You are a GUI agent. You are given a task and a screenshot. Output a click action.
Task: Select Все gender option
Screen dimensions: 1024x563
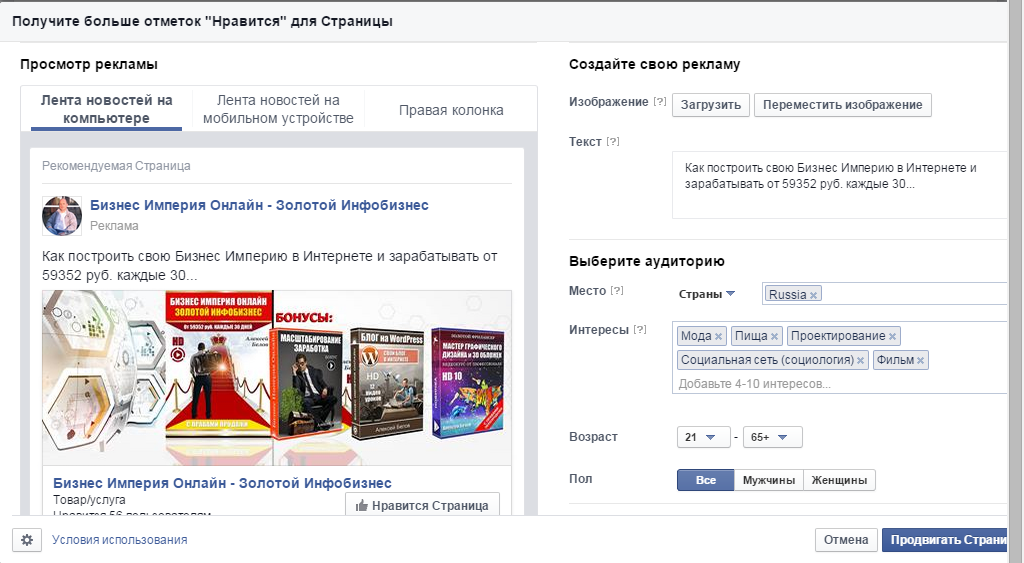tap(705, 480)
